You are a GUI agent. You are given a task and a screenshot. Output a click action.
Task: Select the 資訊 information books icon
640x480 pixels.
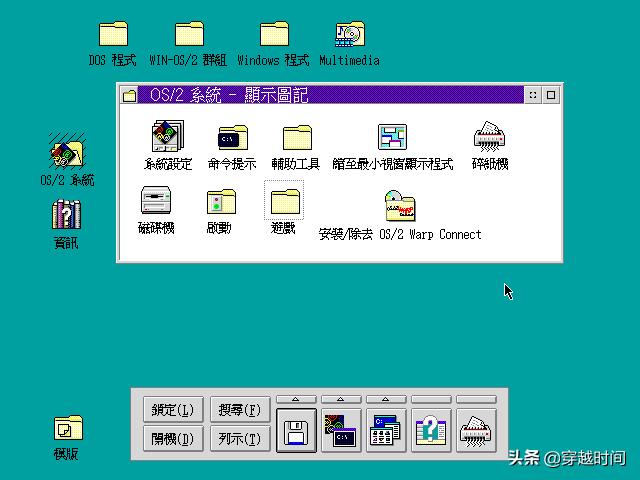click(66, 215)
